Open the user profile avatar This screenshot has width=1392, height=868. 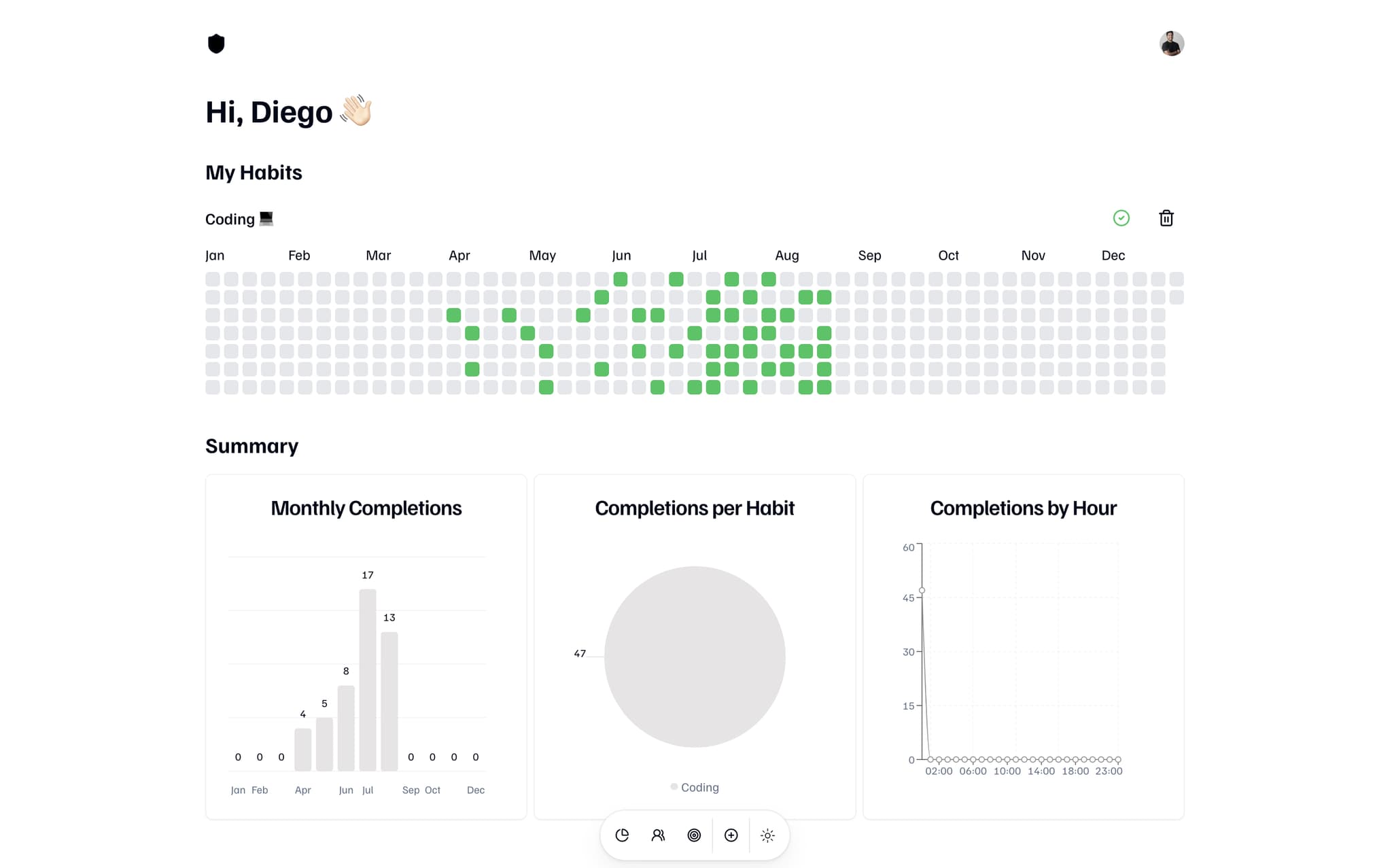click(1171, 44)
